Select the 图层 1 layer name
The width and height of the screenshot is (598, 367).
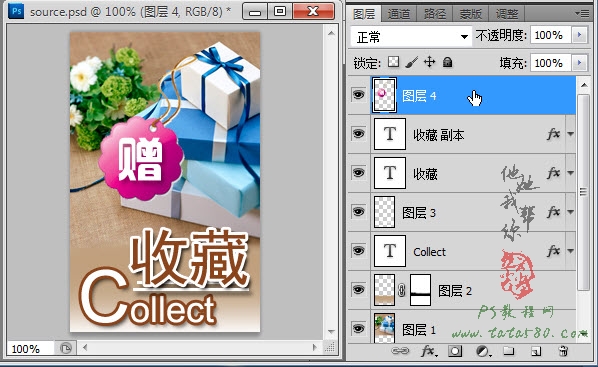point(419,330)
